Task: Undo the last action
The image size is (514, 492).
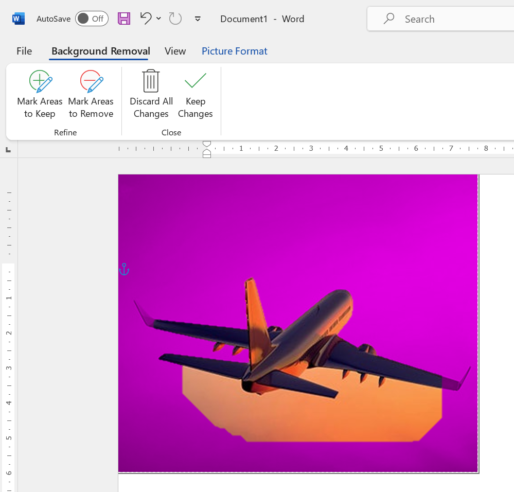Action: tap(146, 18)
